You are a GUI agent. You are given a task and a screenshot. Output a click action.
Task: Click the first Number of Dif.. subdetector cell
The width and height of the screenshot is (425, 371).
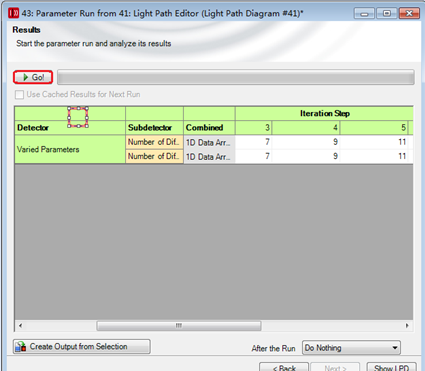[x=154, y=142]
